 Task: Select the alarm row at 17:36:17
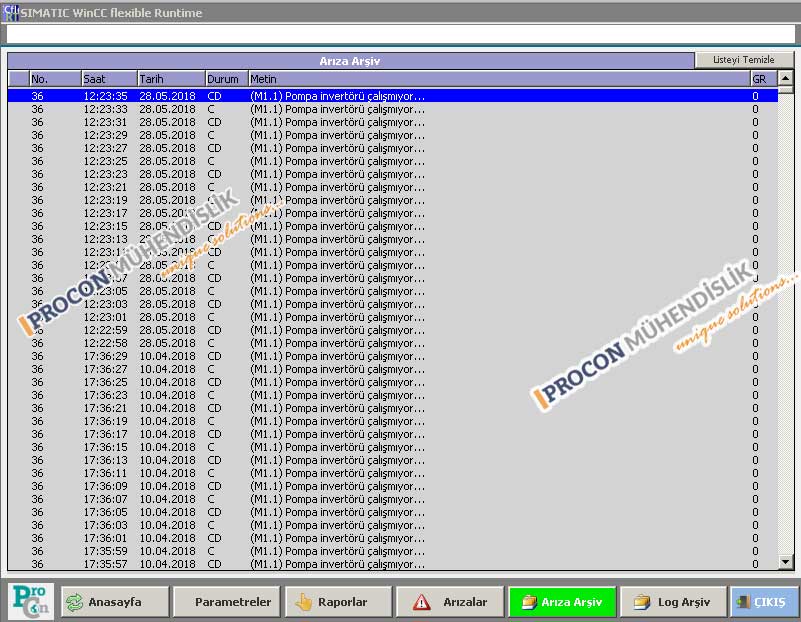coord(392,434)
